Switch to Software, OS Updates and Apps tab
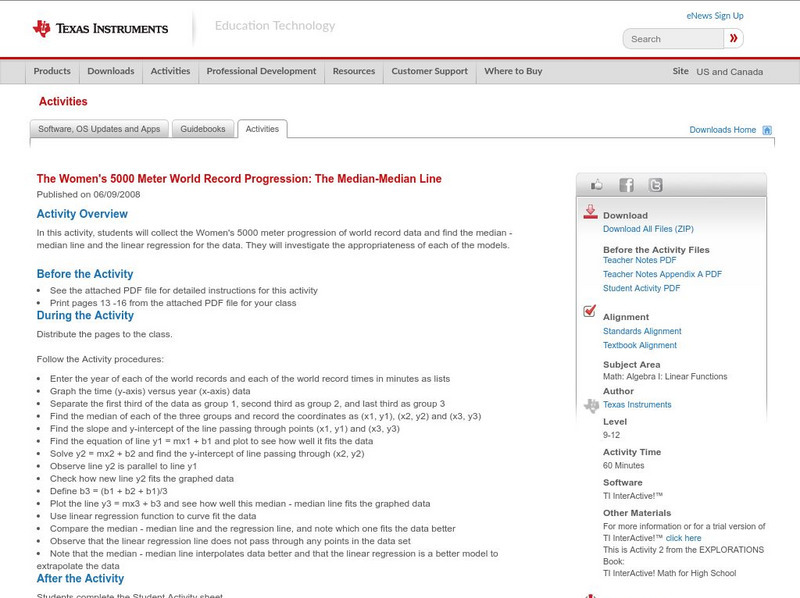This screenshot has height=598, width=800. point(99,129)
